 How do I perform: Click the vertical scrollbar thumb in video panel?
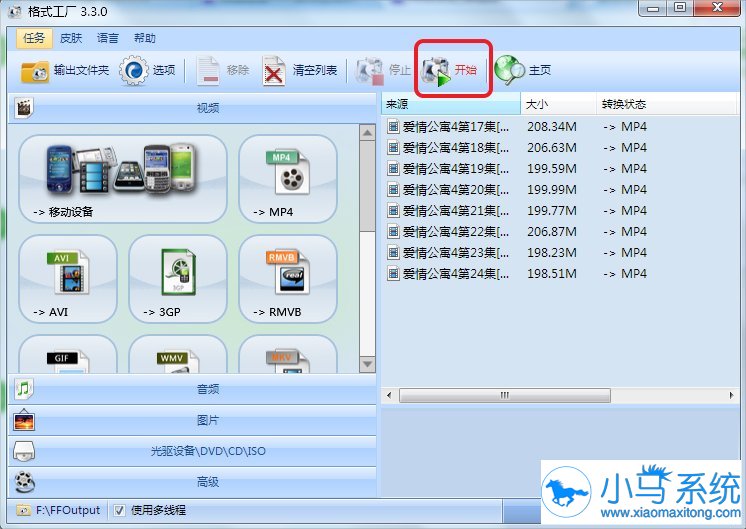[x=367, y=186]
